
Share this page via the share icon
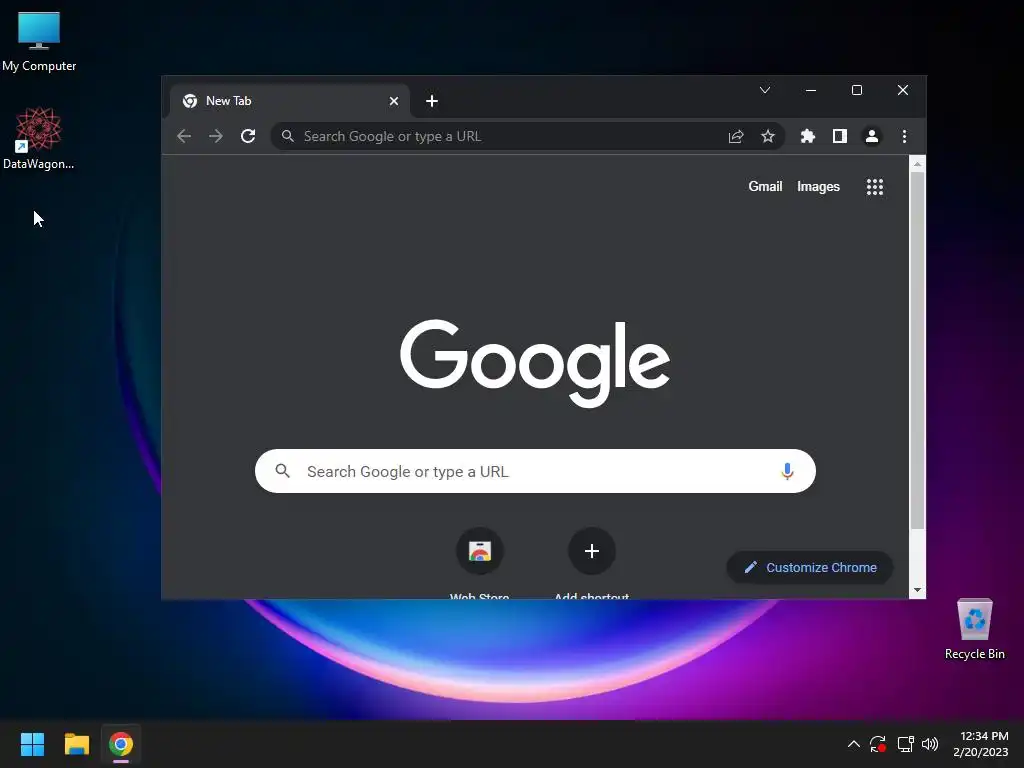tap(735, 136)
